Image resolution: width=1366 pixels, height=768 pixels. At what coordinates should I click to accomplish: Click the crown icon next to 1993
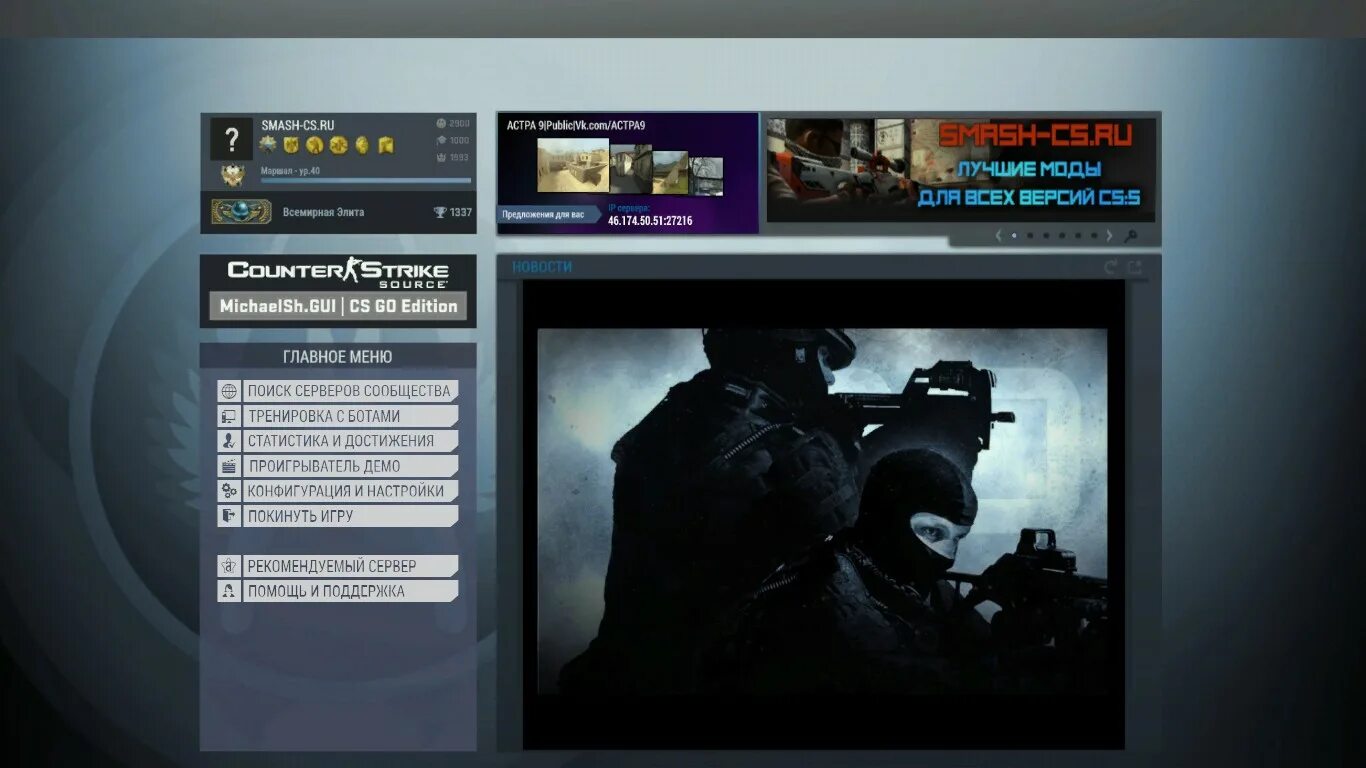(x=441, y=157)
